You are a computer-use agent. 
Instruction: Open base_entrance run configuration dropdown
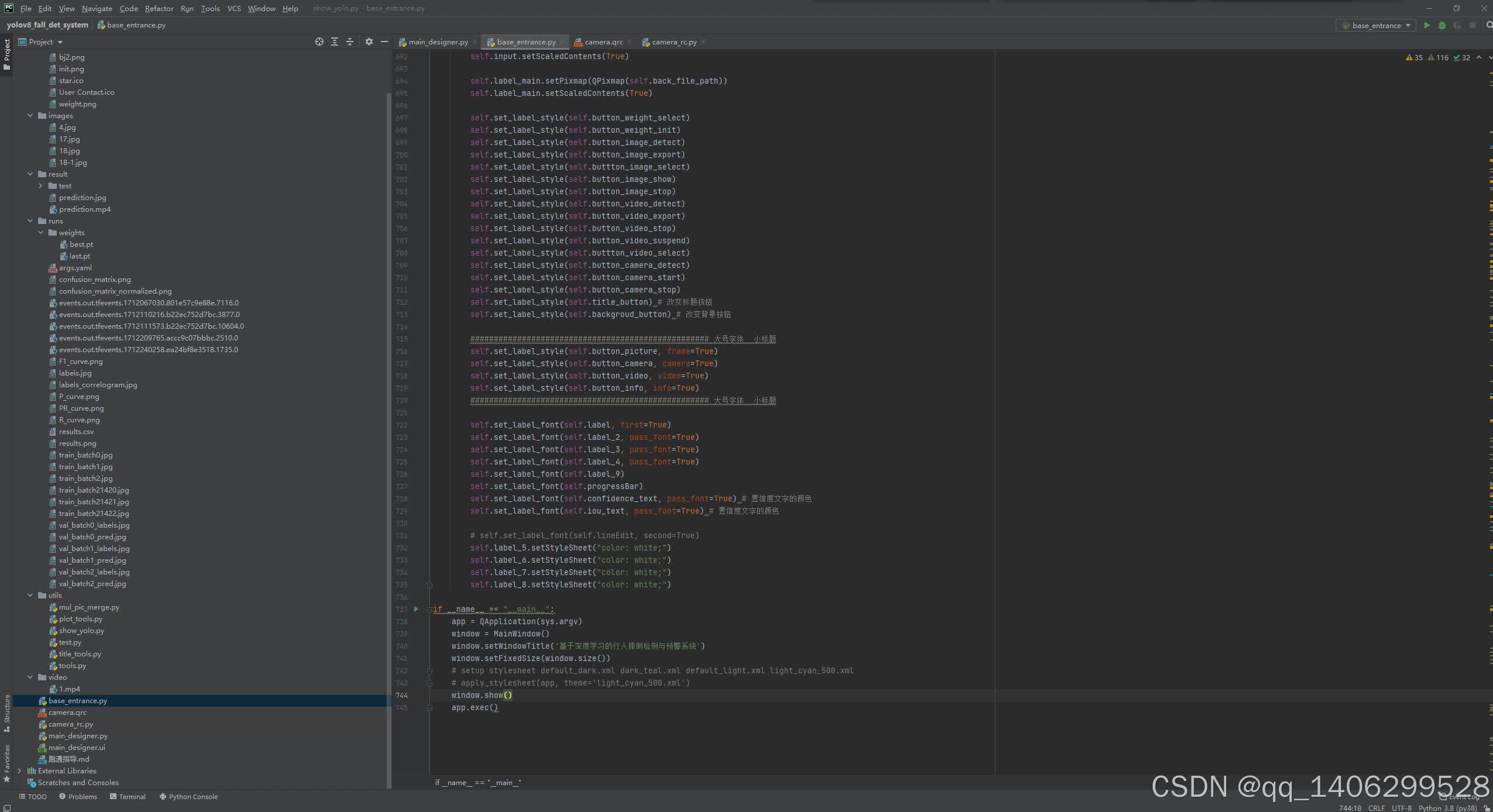(x=1376, y=25)
